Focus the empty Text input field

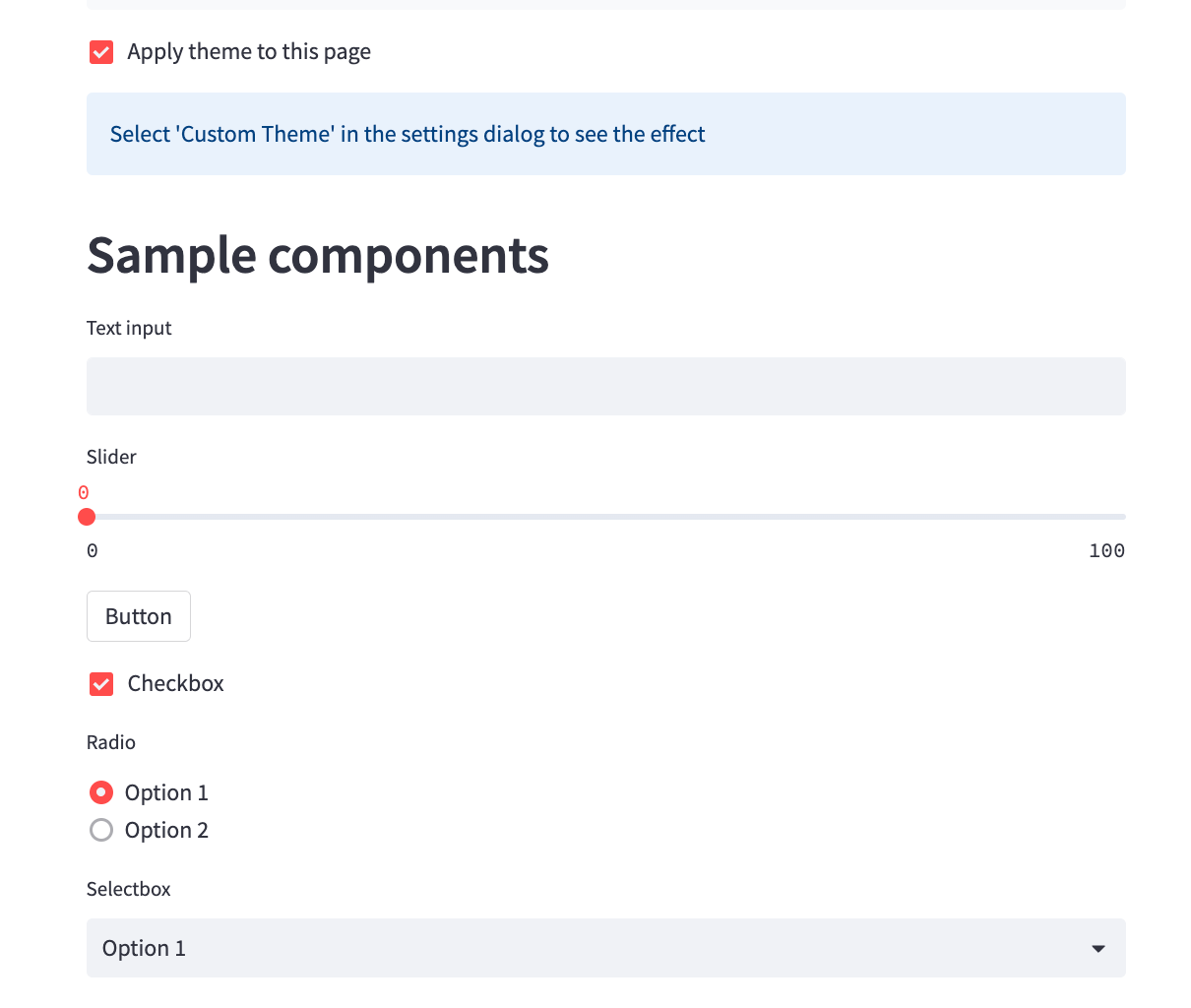605,386
